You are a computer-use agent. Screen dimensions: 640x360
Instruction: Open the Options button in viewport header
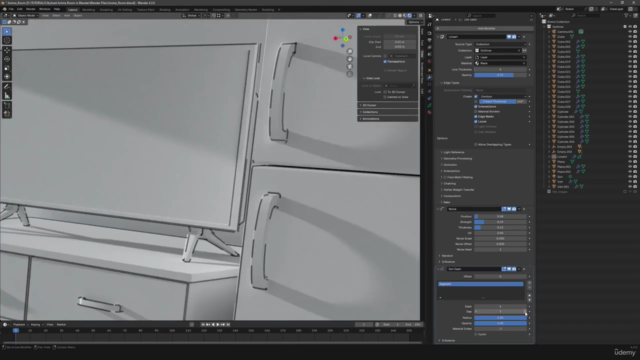click(414, 22)
